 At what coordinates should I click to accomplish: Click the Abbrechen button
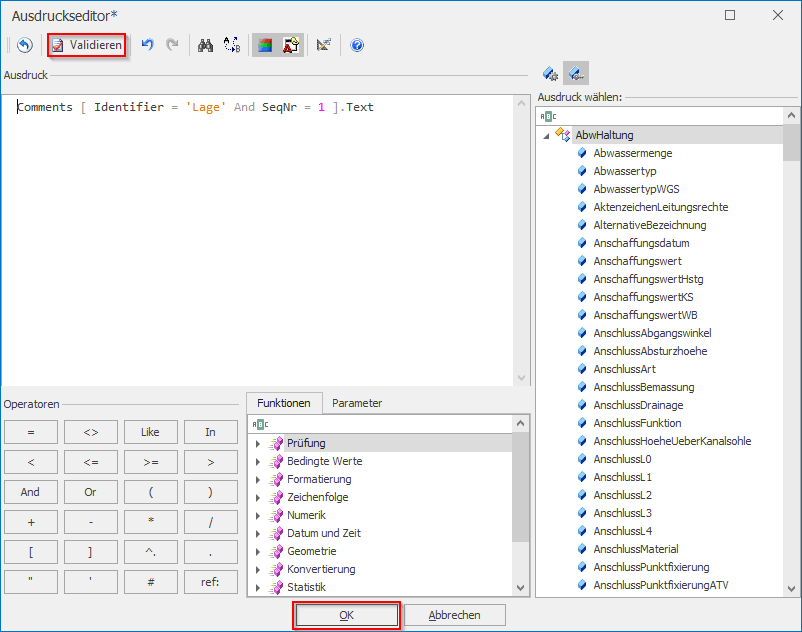tap(455, 615)
